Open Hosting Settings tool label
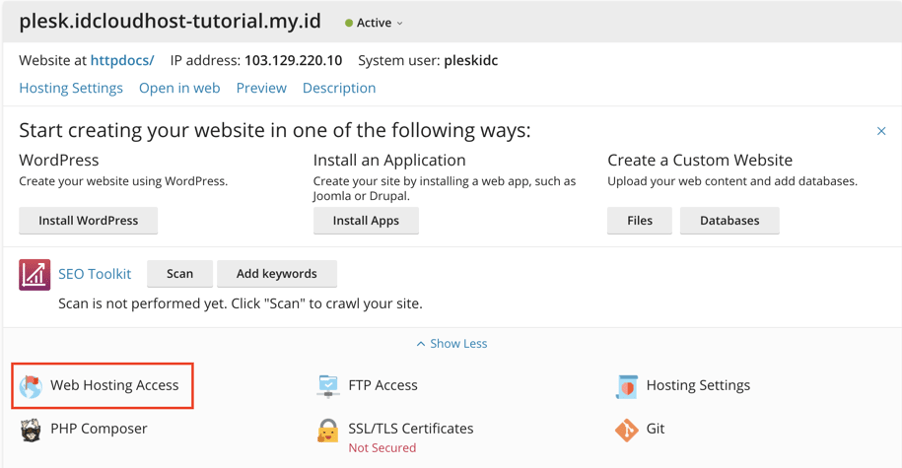 point(698,385)
